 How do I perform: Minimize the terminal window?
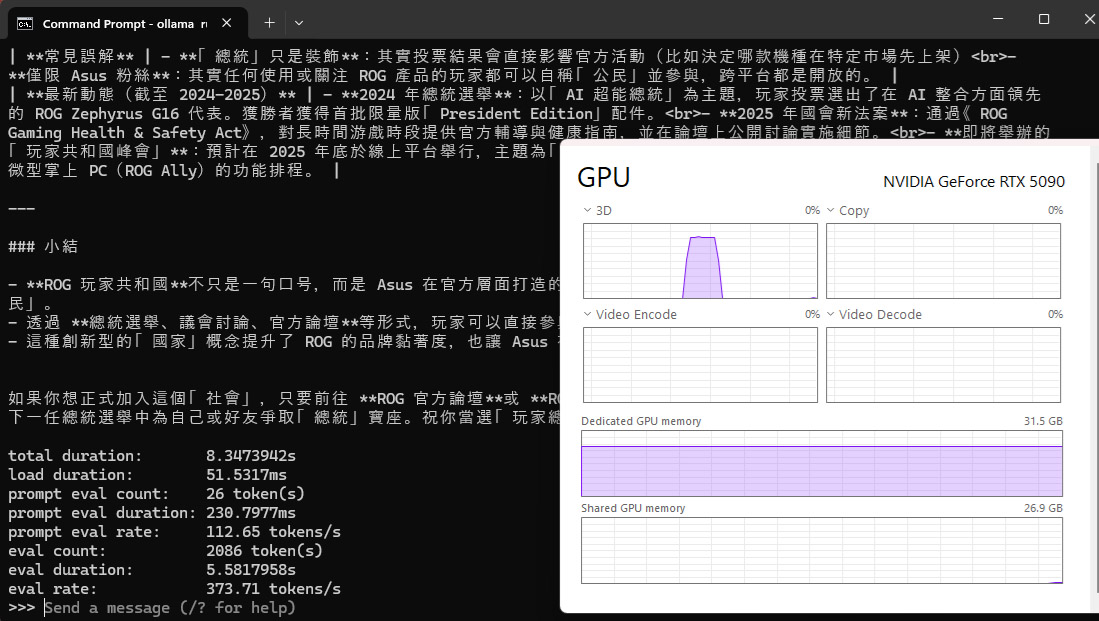click(x=997, y=19)
